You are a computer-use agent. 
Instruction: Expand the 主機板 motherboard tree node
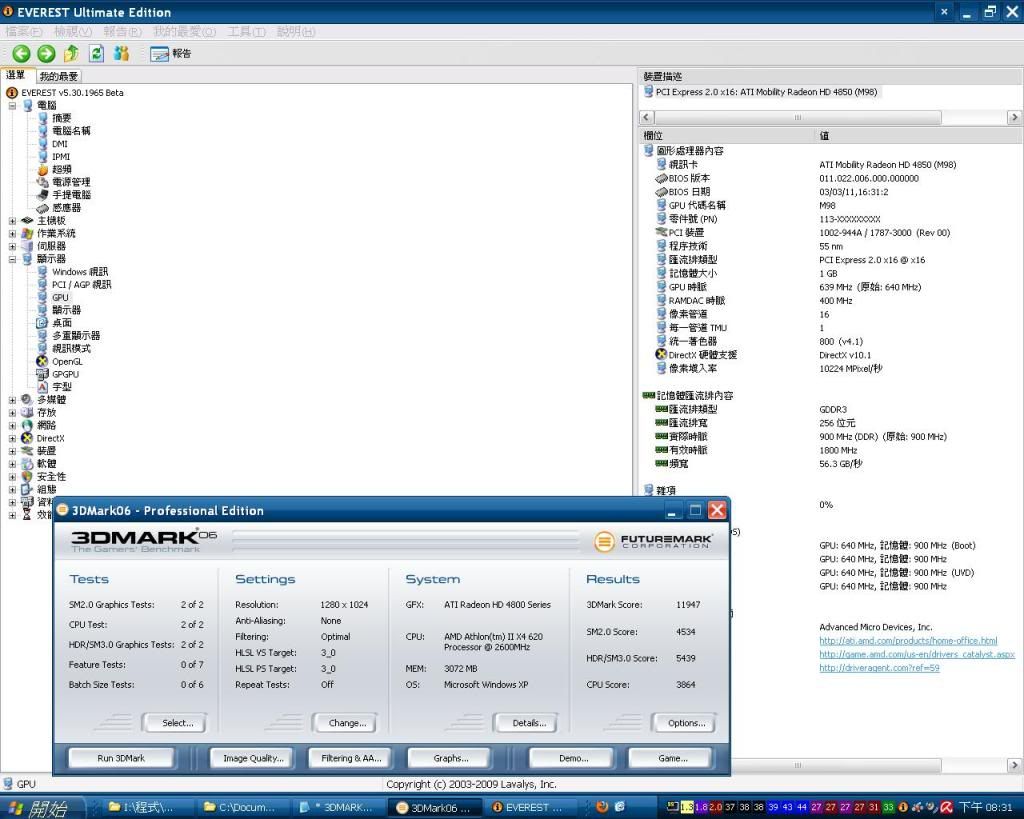[x=12, y=221]
